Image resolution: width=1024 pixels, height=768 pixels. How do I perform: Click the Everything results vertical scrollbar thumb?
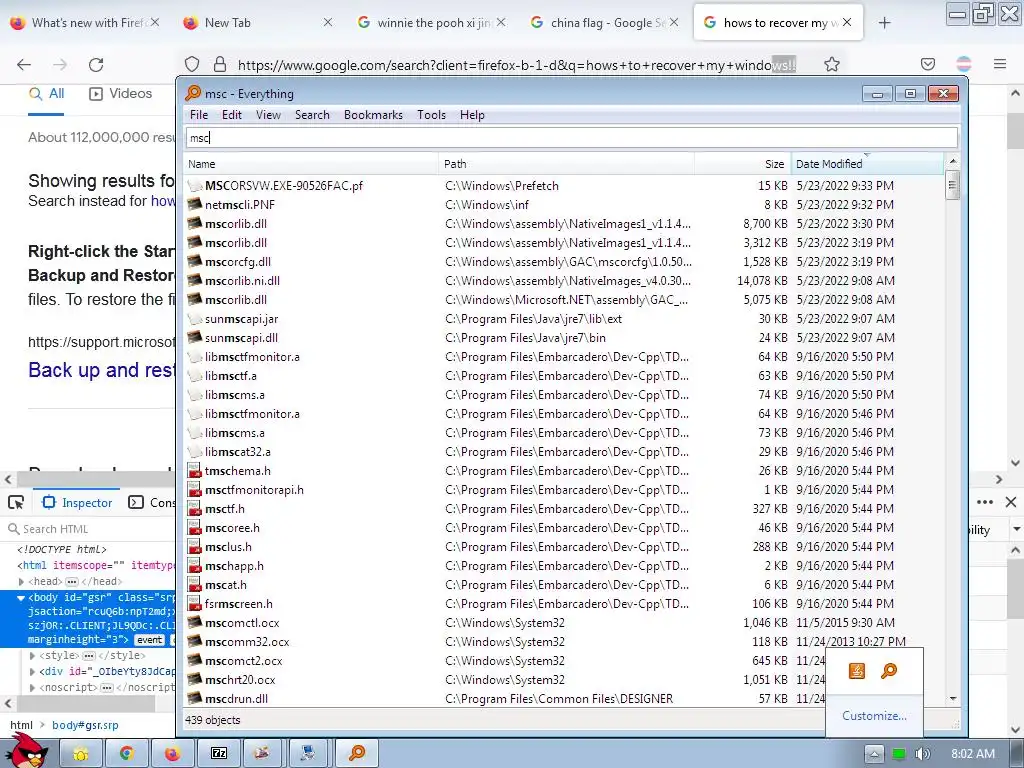coord(952,185)
